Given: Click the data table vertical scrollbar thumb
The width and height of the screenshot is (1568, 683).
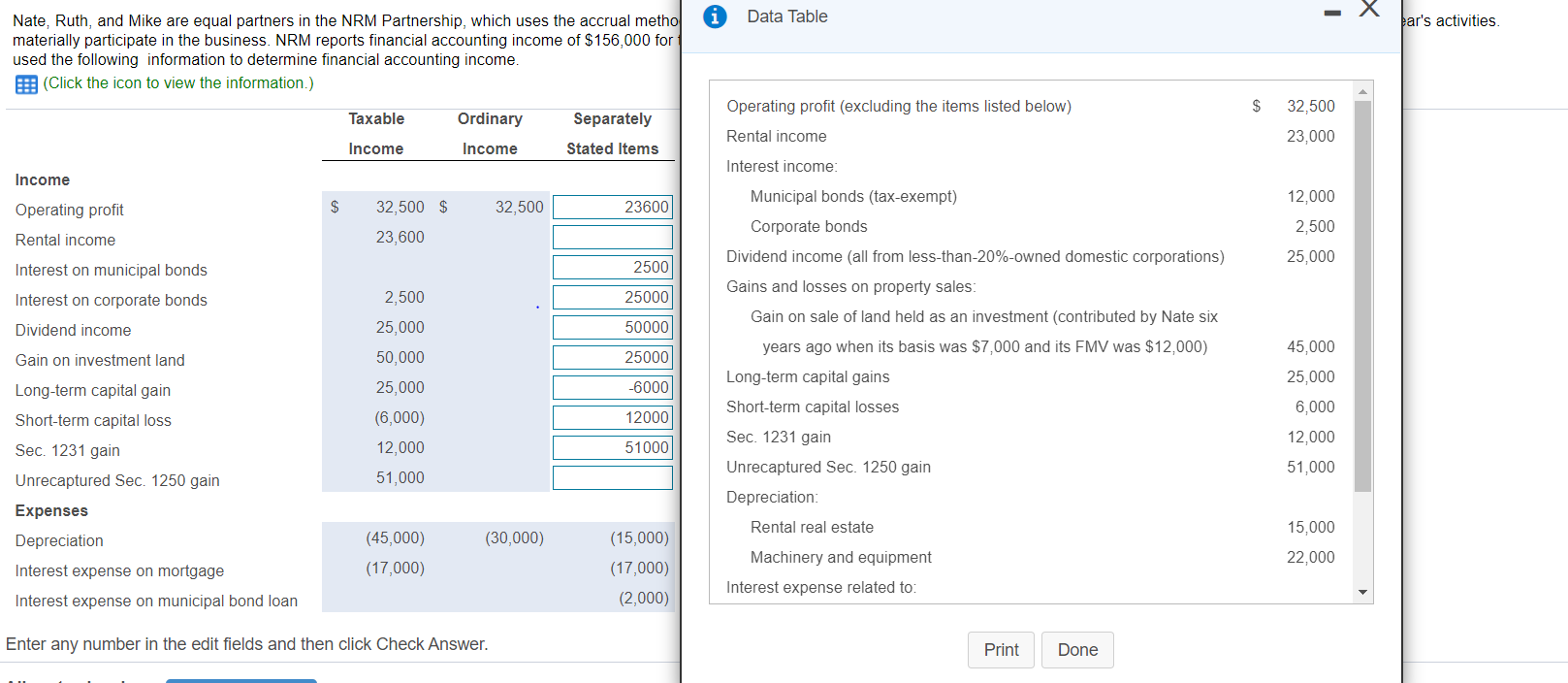Looking at the screenshot, I should (x=1362, y=296).
